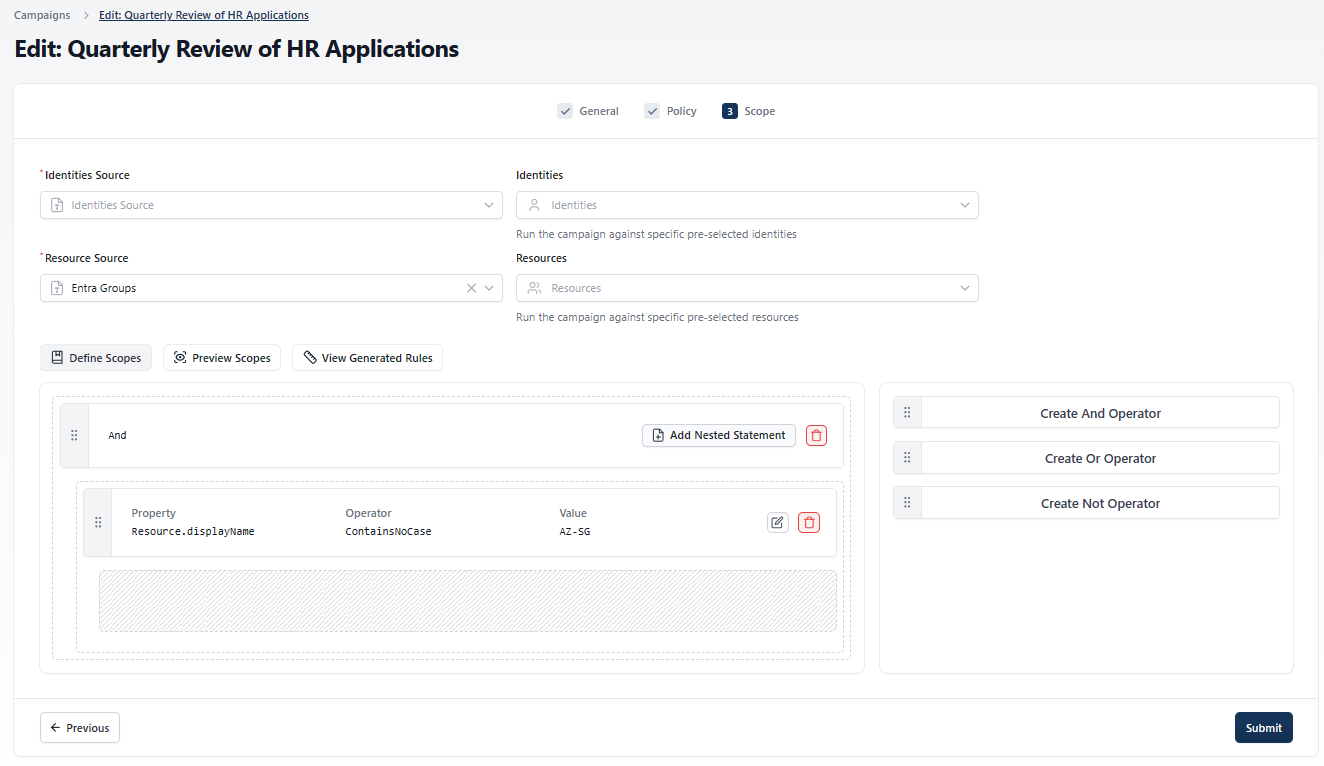Delete the ContainsNoCase condition via its trash icon

(809, 522)
